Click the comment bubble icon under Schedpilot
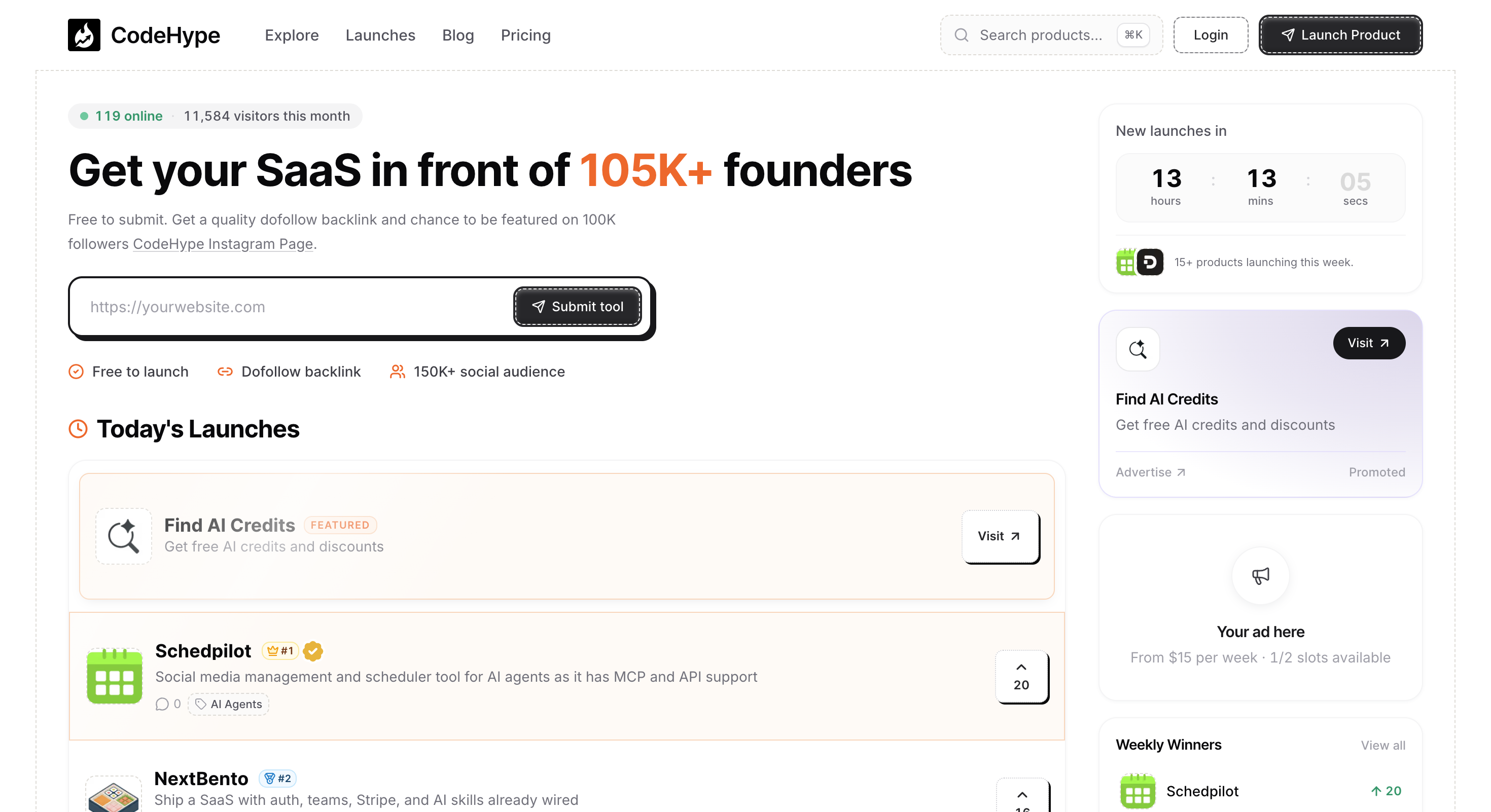The image size is (1491, 812). coord(162,704)
